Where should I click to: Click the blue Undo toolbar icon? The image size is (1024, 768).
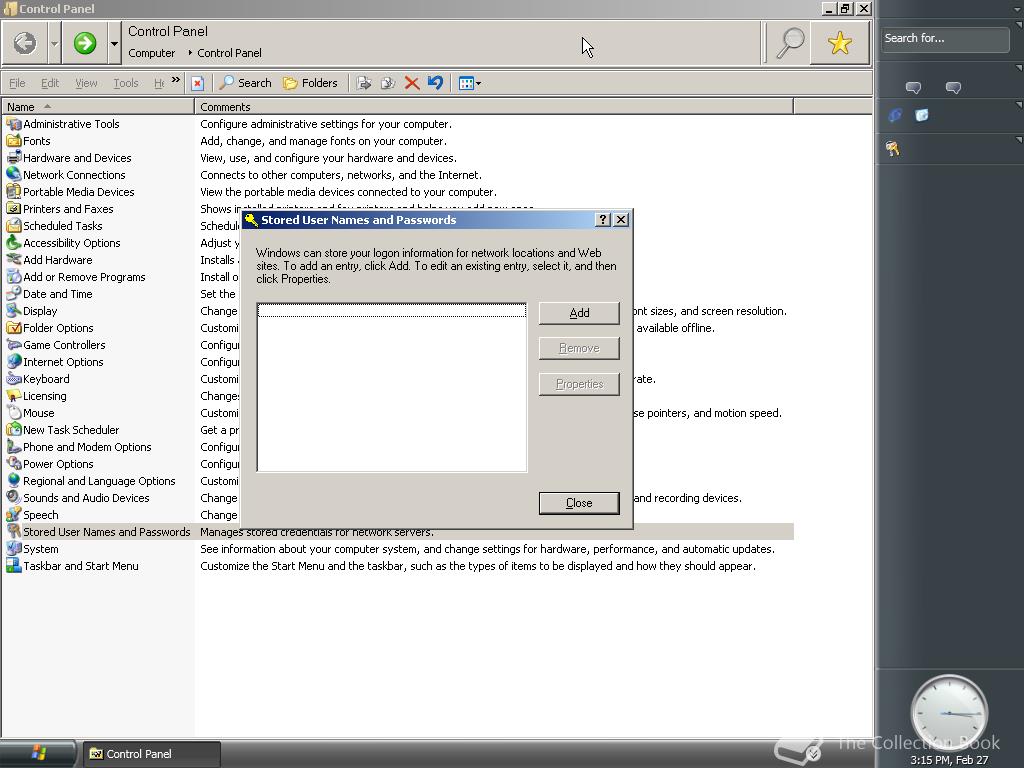(436, 83)
